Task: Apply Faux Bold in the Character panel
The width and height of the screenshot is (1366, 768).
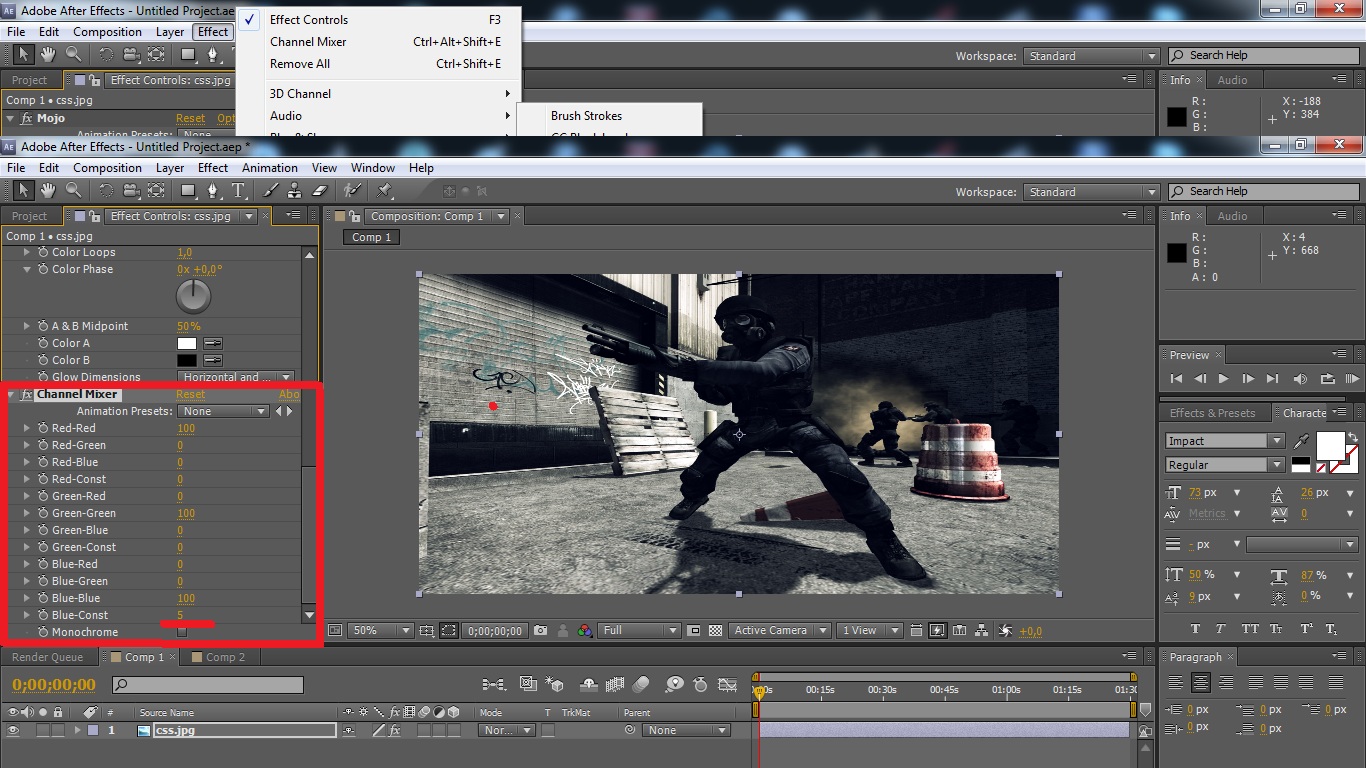Action: 1195,629
